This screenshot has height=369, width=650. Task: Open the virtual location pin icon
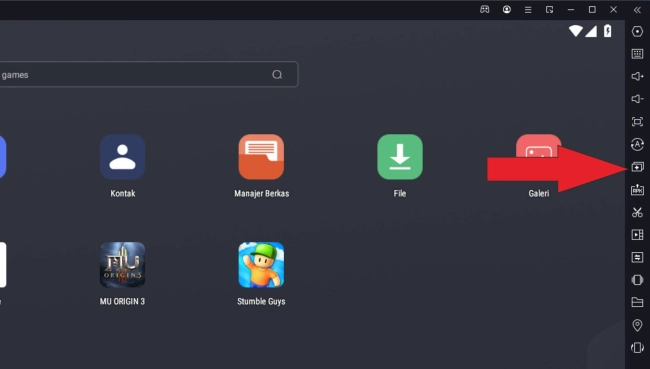point(637,325)
